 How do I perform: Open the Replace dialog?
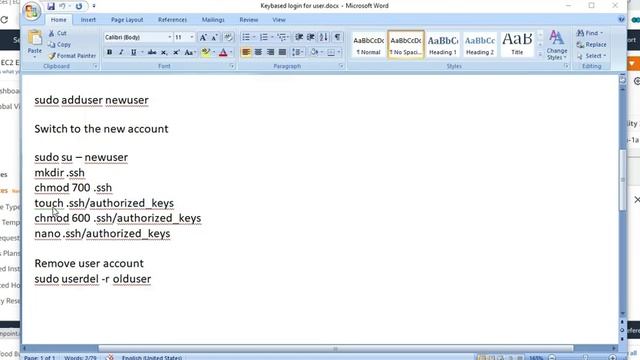click(x=591, y=44)
